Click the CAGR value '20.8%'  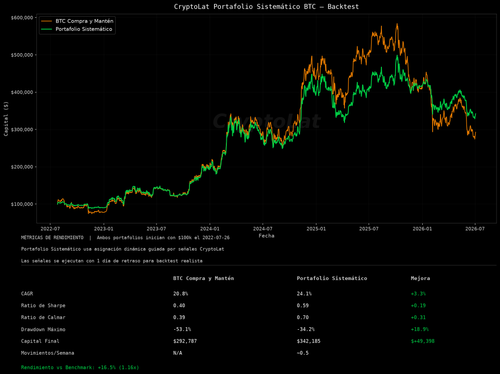(x=181, y=294)
